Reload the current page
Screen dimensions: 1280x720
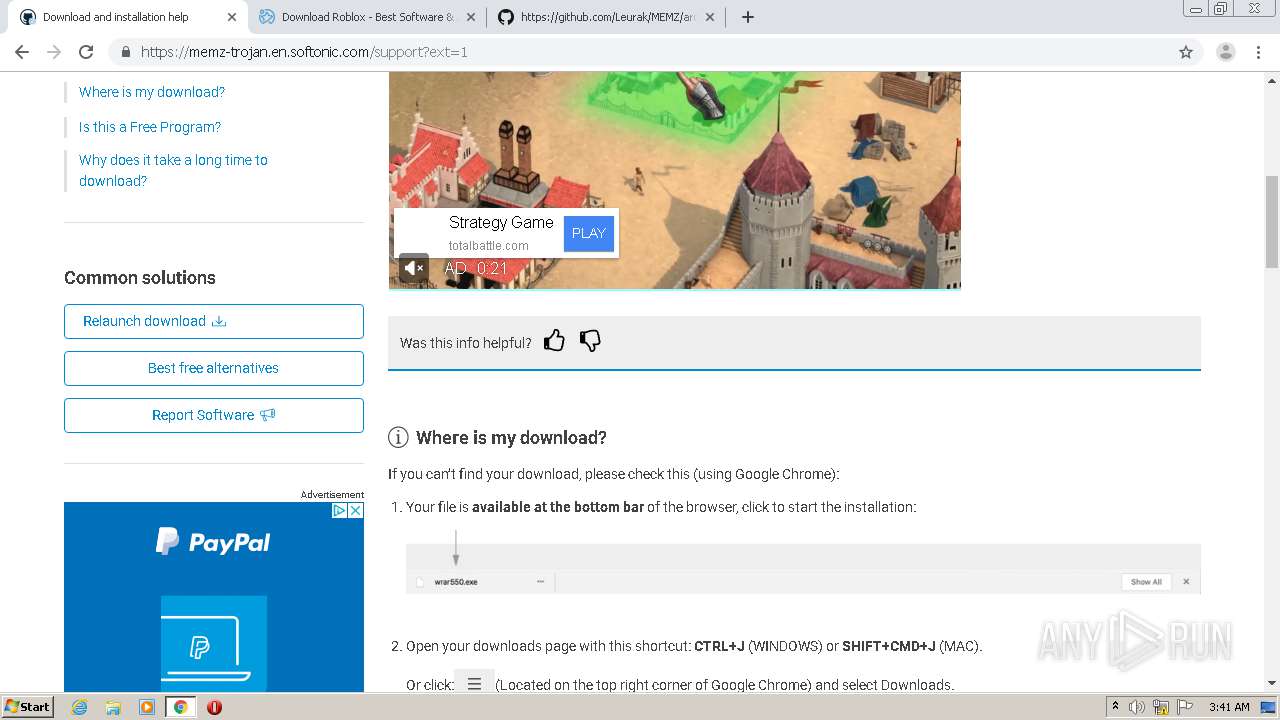pyautogui.click(x=86, y=52)
